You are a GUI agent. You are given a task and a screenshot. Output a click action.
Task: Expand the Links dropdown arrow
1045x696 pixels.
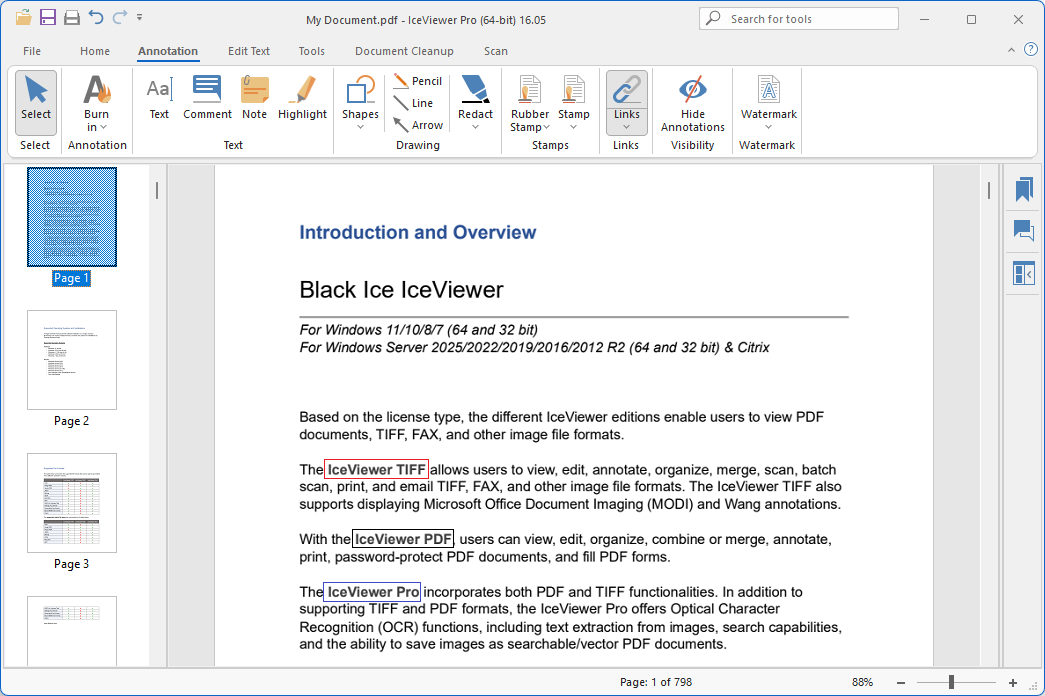(626, 127)
